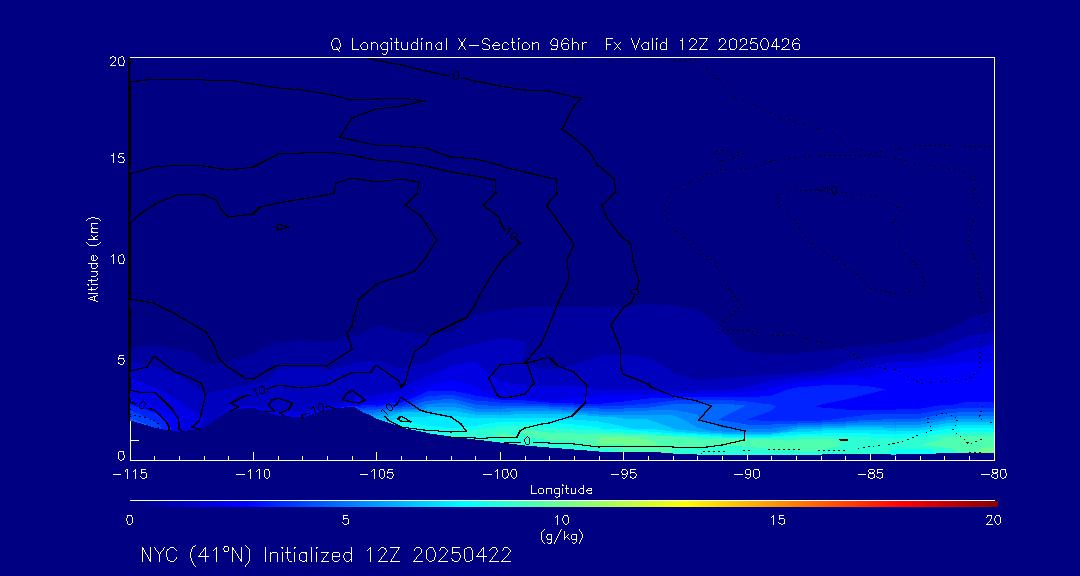Screen dimensions: 1080x576
Task: Click the dashed contour label '-10'
Action: pyautogui.click(x=827, y=190)
